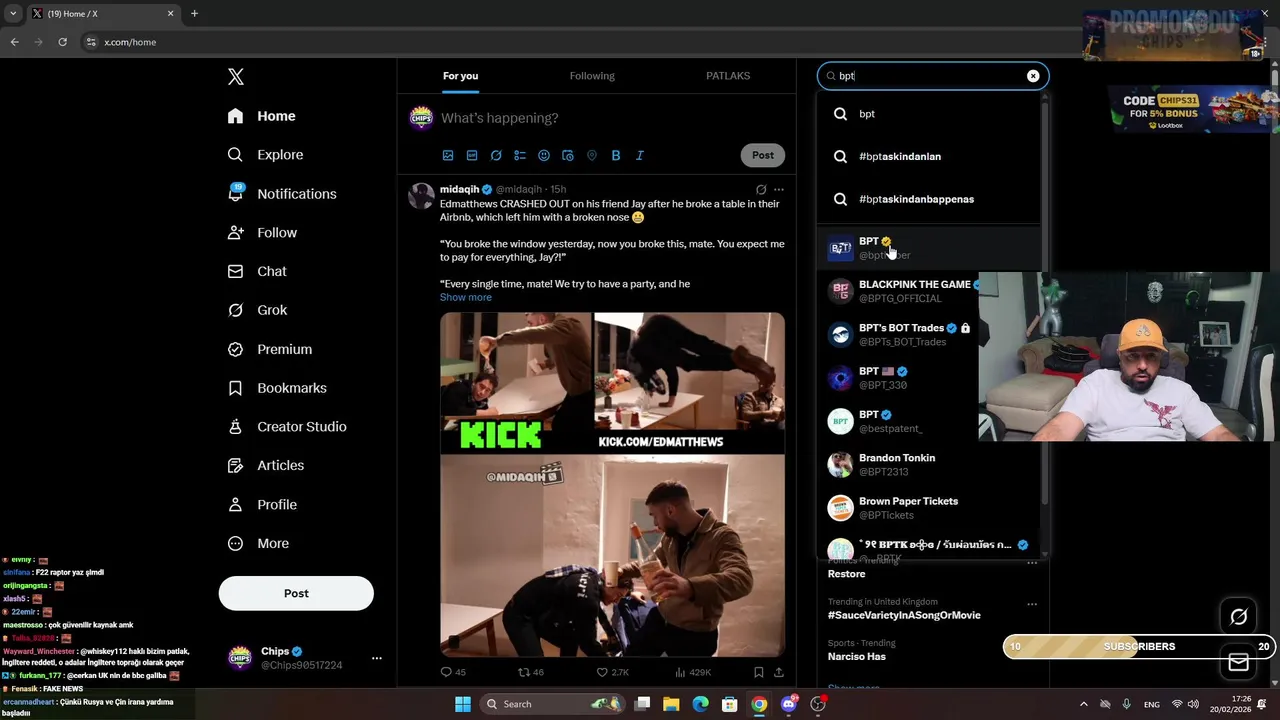Open Bookmarks in the sidebar
The image size is (1280, 720).
pyautogui.click(x=277, y=388)
